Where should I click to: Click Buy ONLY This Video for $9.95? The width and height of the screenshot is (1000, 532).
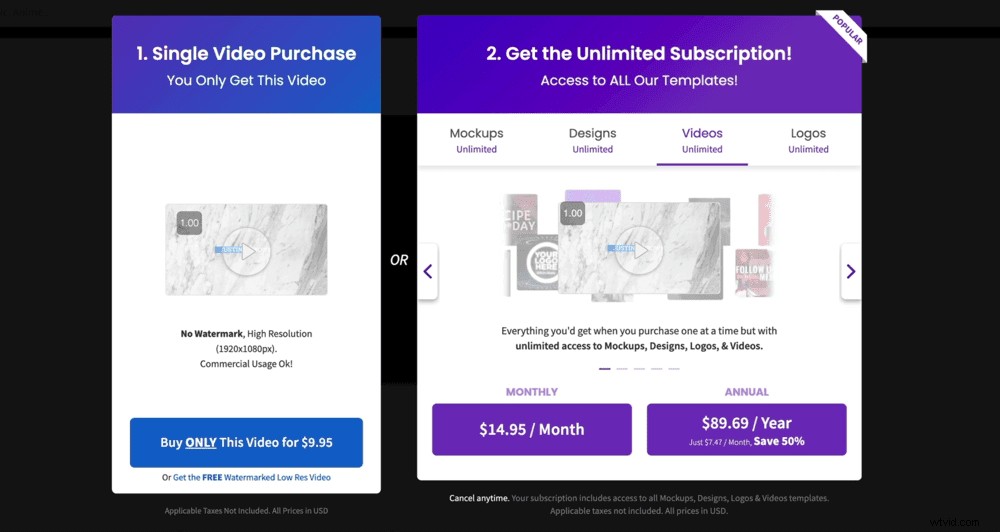[x=246, y=442]
